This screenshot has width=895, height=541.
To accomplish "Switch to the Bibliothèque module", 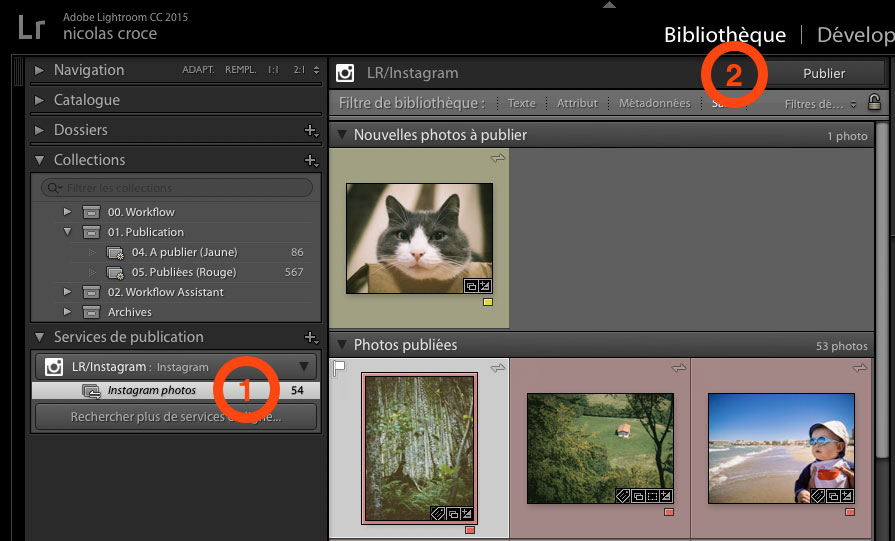I will point(725,35).
